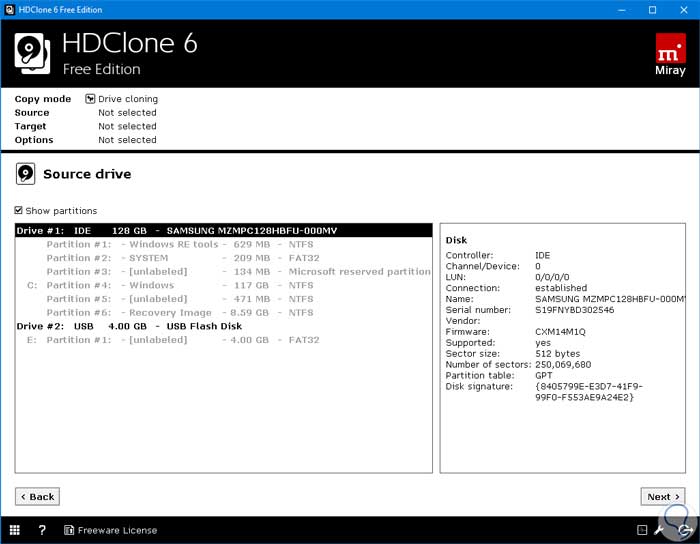Go Back to previous step

click(x=38, y=496)
